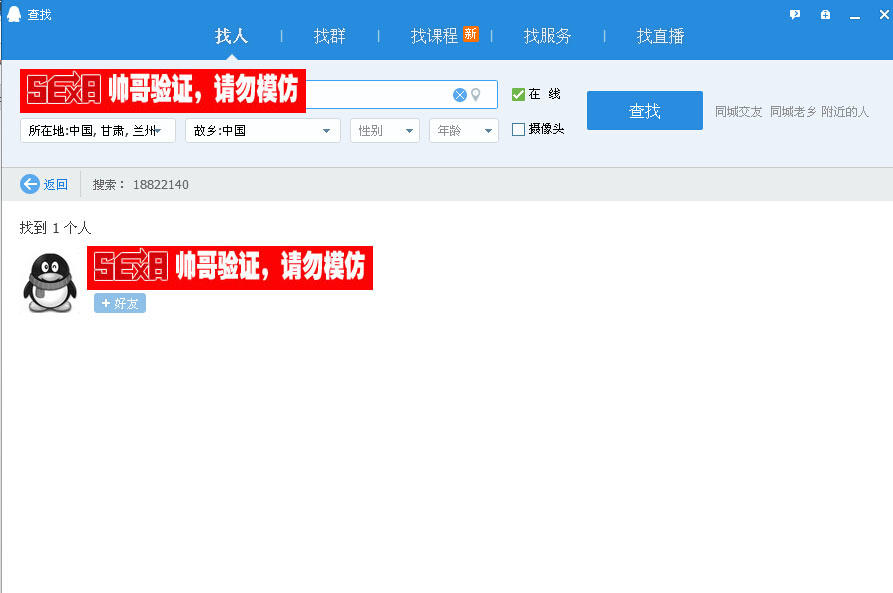Switch to the 找服务 tab

[546, 35]
